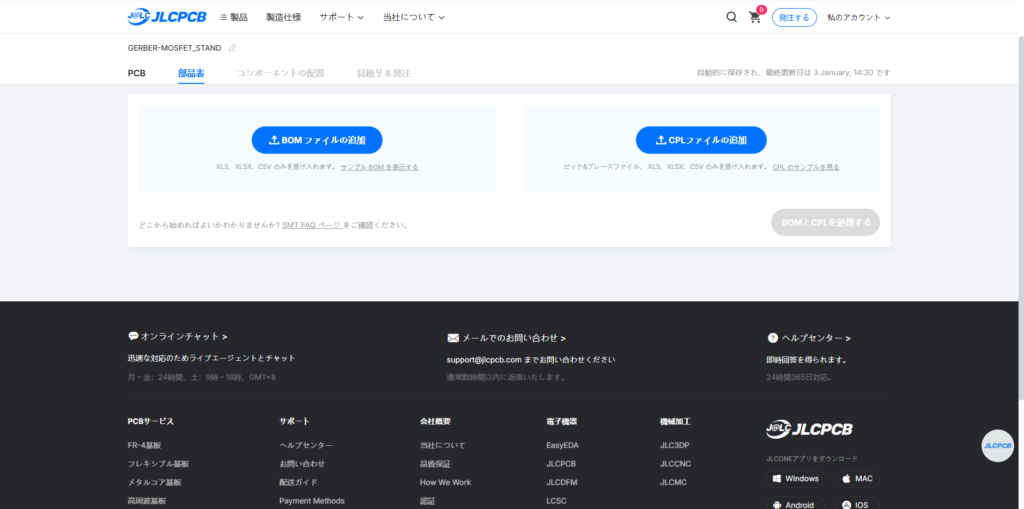Open the SMT FAQ ページ link

tap(311, 225)
